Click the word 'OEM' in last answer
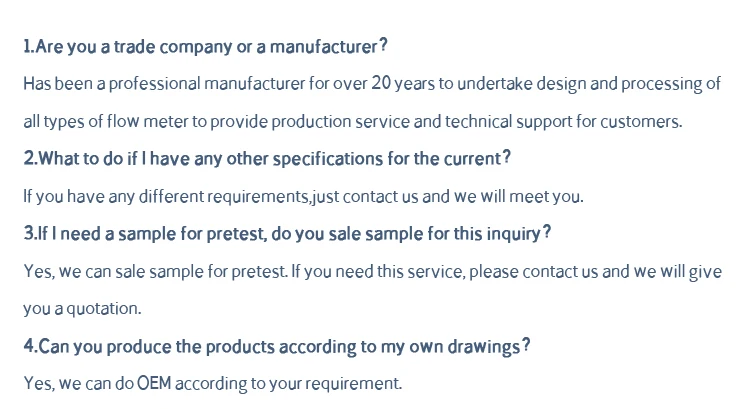The width and height of the screenshot is (750, 409). tap(154, 383)
